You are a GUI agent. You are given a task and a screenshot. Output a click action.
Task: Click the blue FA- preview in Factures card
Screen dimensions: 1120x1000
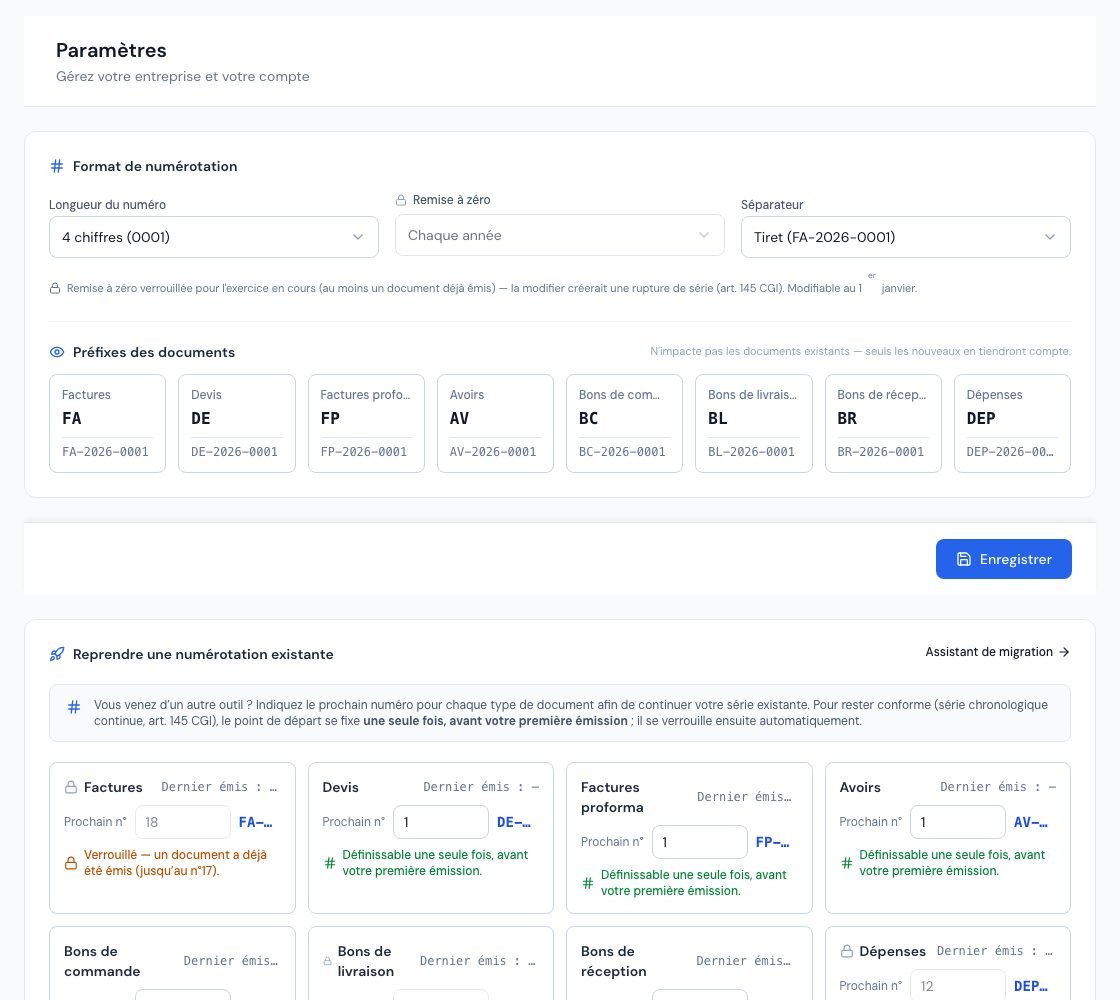[x=256, y=822]
